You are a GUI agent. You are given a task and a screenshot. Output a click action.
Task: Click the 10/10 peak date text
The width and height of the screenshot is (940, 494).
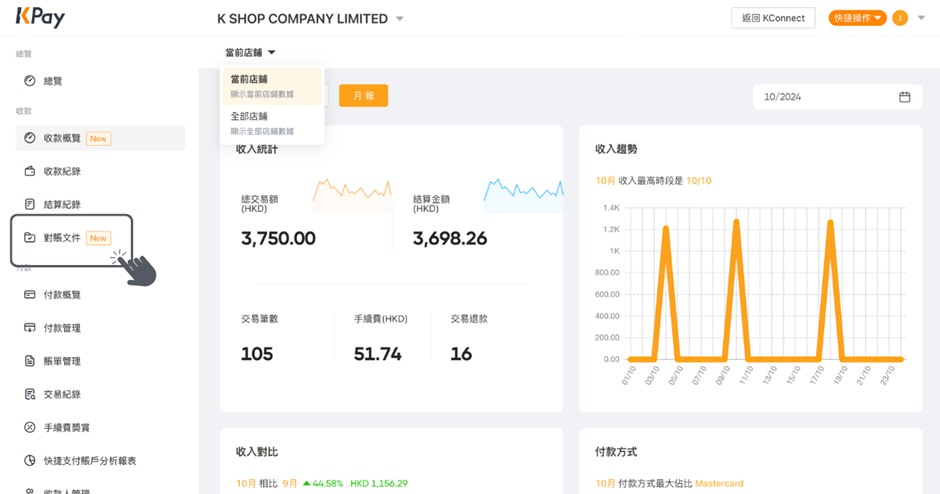[699, 180]
